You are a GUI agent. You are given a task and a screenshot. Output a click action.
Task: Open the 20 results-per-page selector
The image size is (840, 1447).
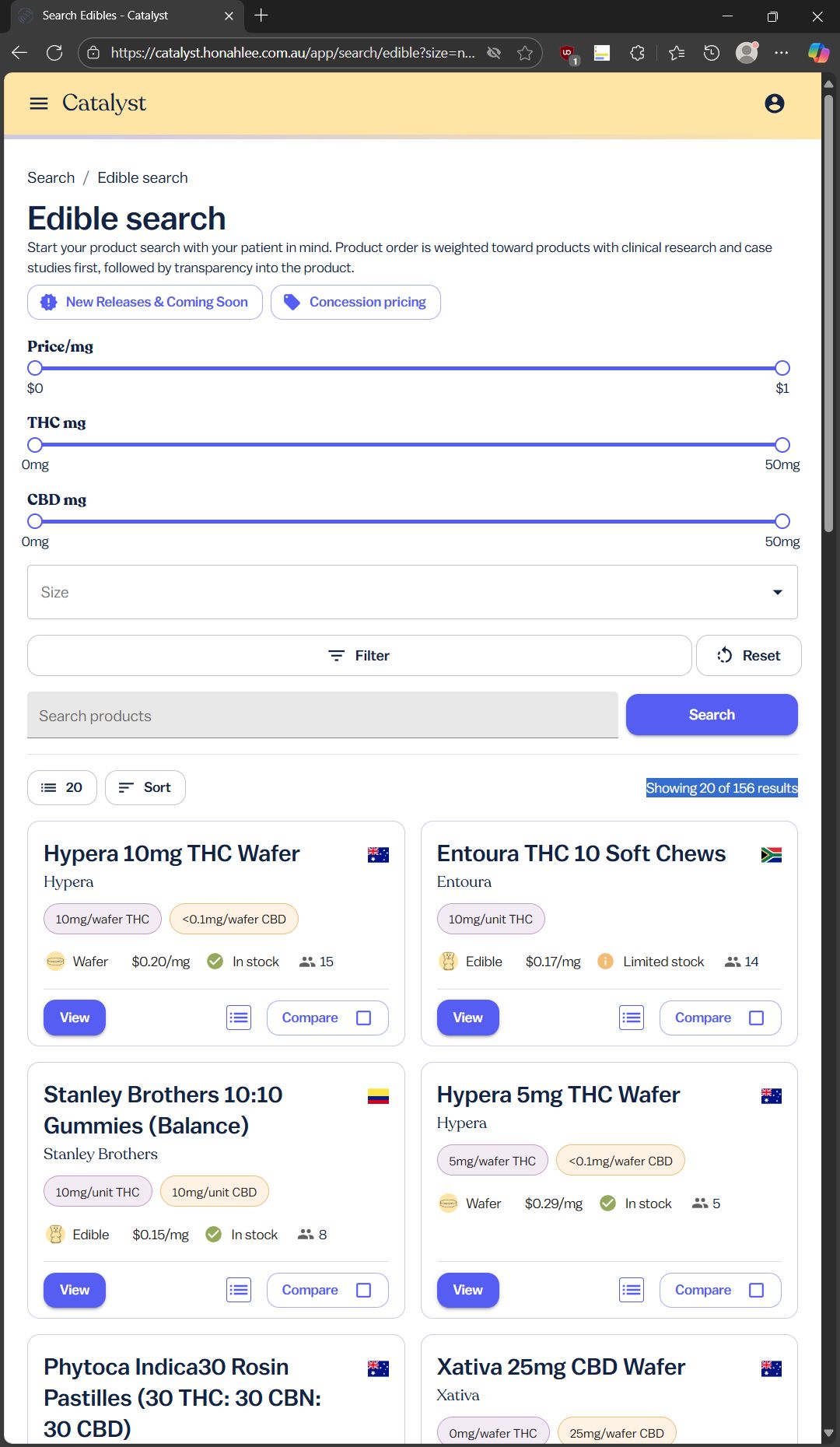(62, 787)
